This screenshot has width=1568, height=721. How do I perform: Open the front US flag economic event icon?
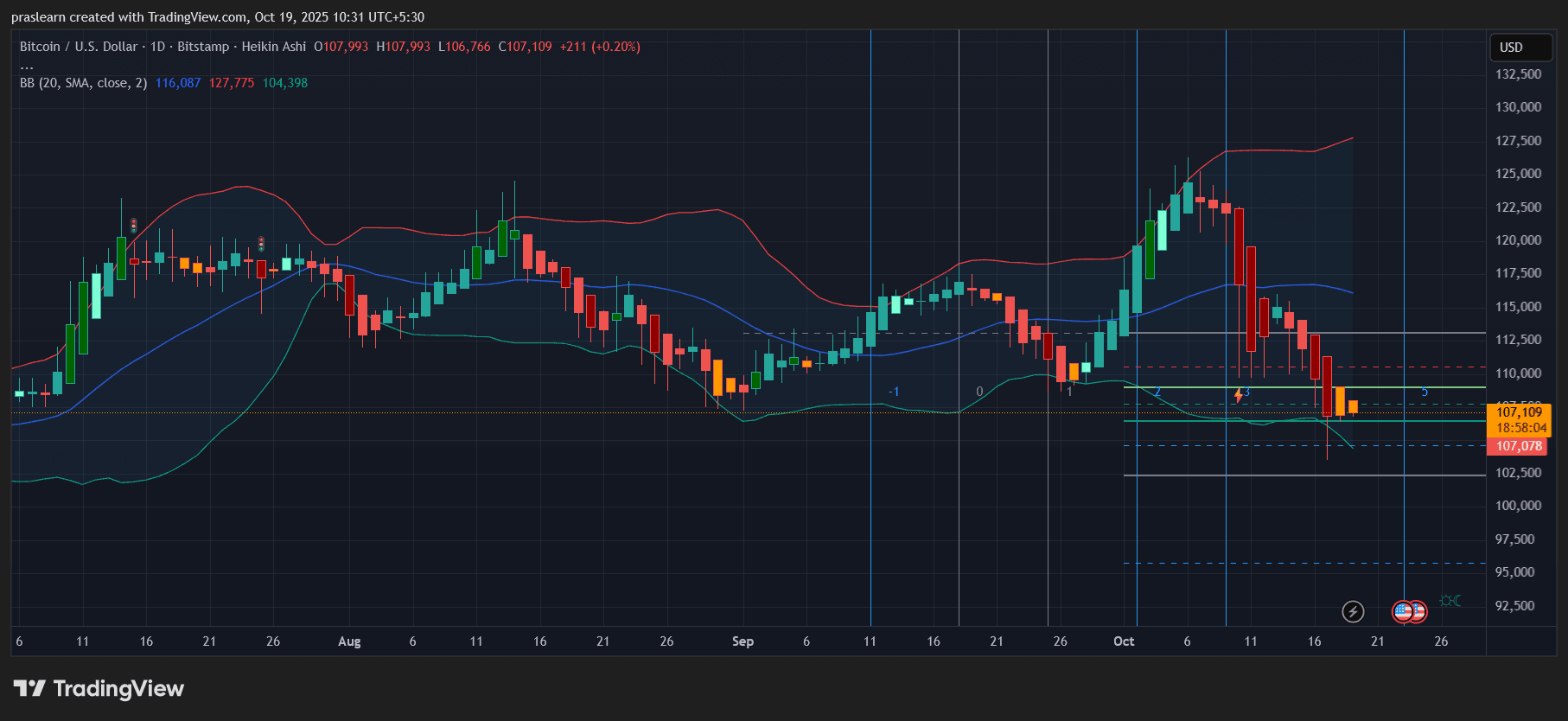[x=1403, y=612]
